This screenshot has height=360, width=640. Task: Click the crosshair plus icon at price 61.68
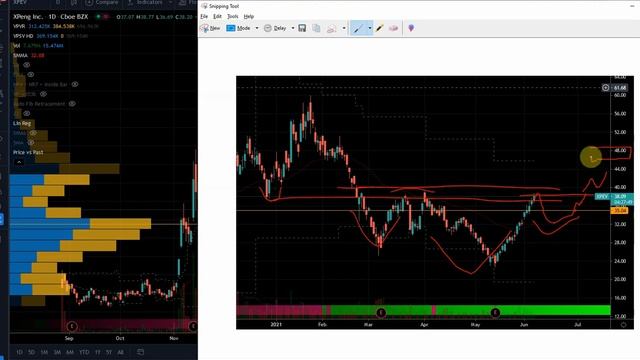coord(606,88)
